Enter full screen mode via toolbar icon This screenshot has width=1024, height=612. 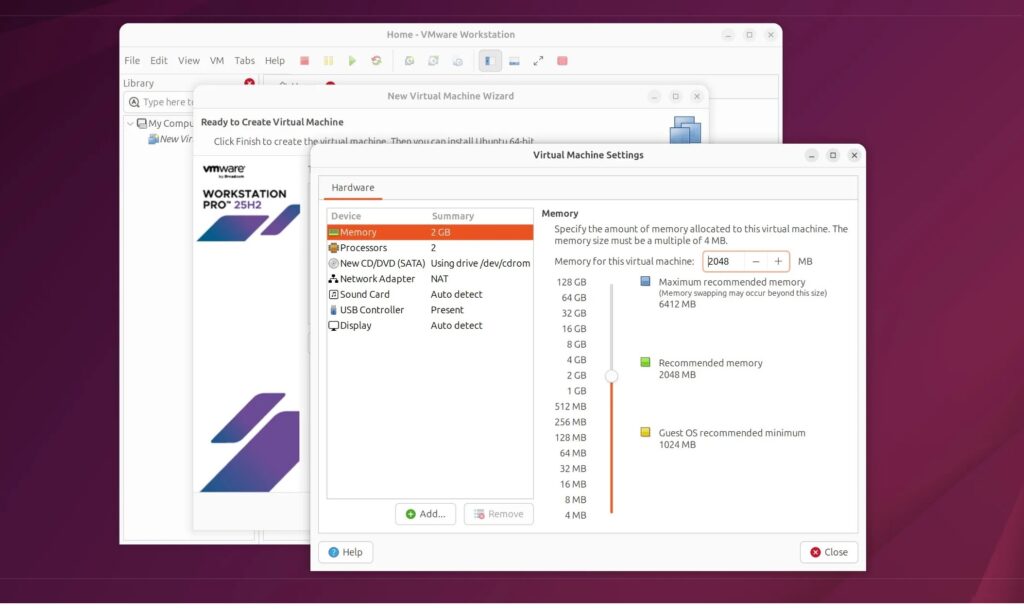(x=538, y=61)
